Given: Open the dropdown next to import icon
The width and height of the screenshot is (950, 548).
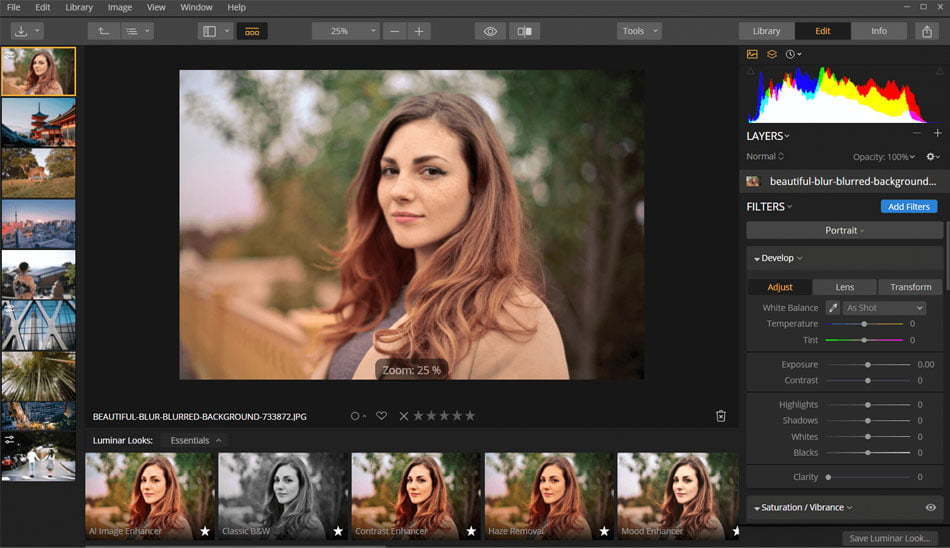Looking at the screenshot, I should click(38, 30).
